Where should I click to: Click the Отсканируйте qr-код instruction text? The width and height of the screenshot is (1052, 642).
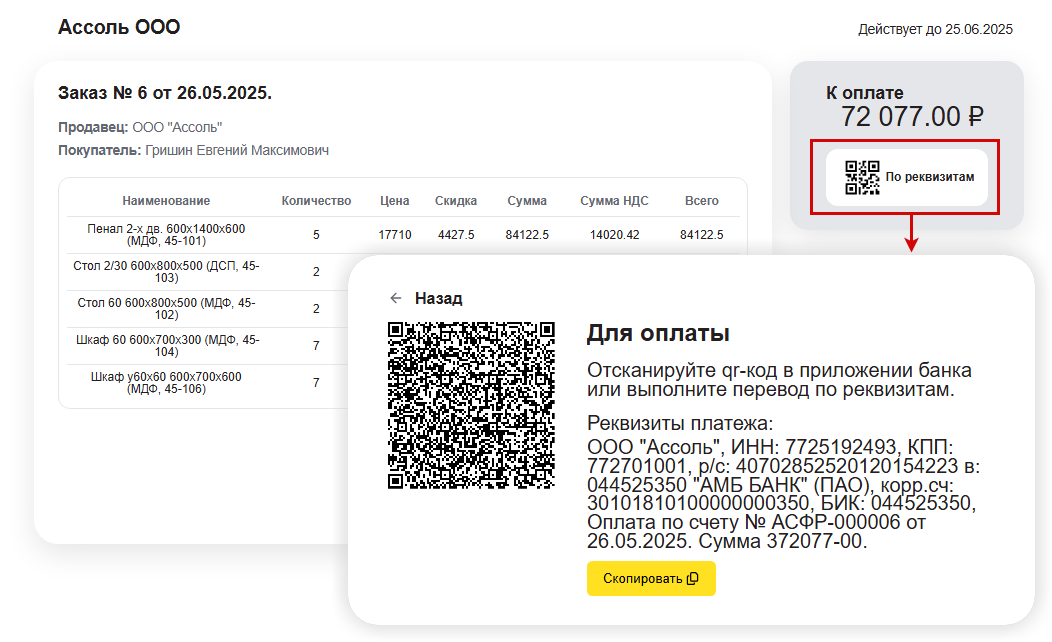[779, 380]
